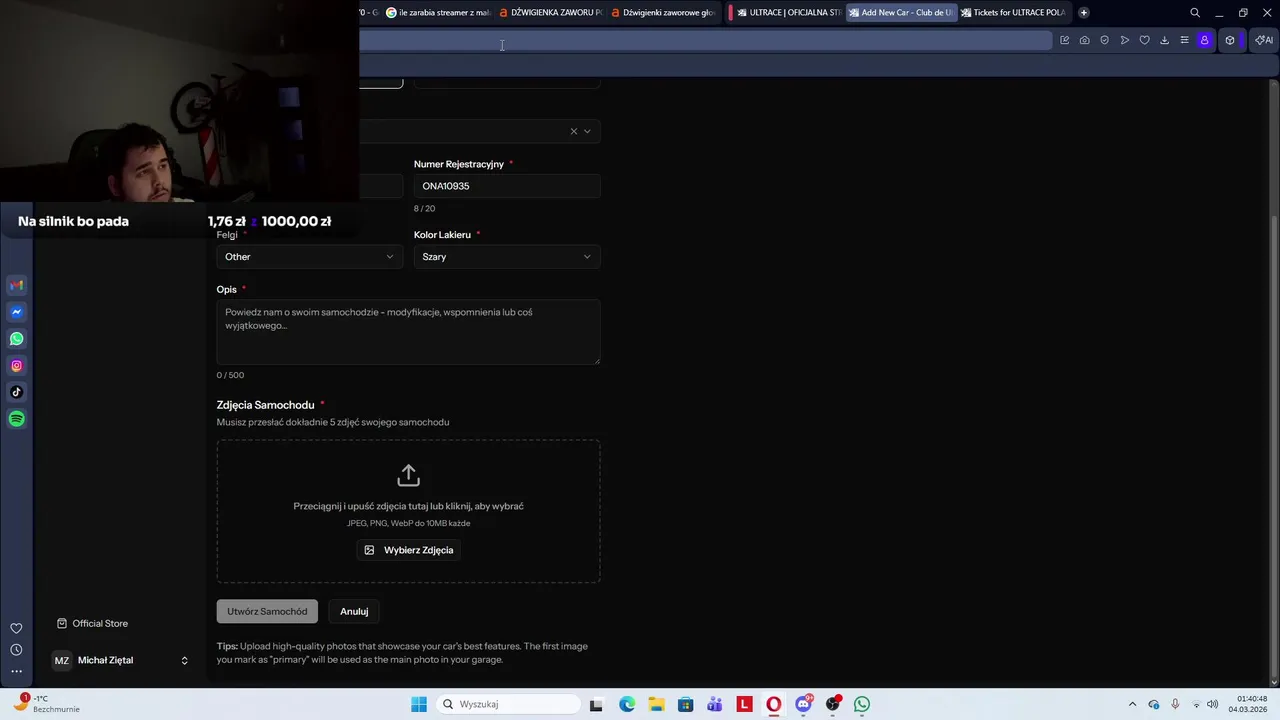Open OBS Studio from the taskbar

832,704
